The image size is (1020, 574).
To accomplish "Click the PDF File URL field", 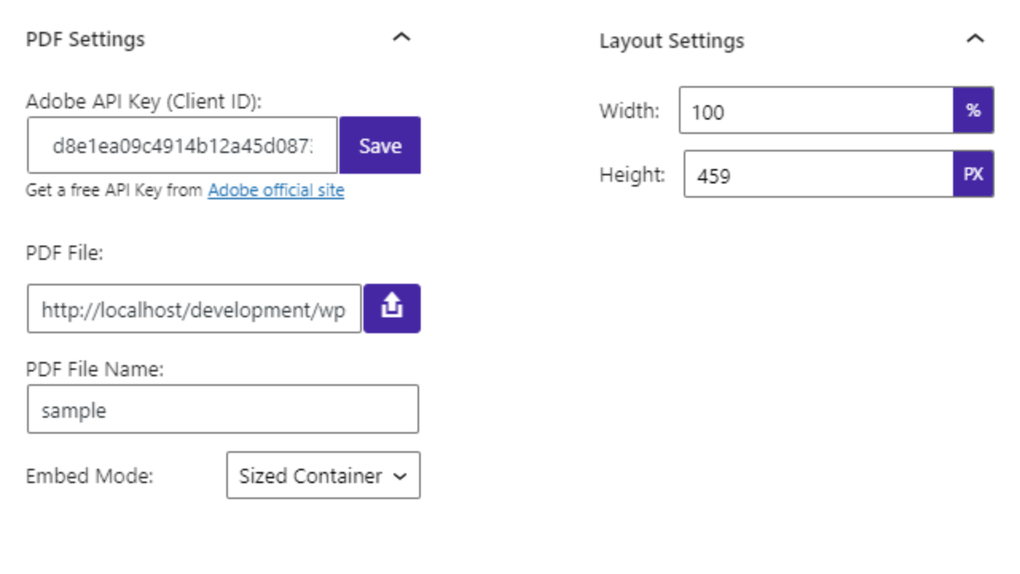I will [193, 309].
